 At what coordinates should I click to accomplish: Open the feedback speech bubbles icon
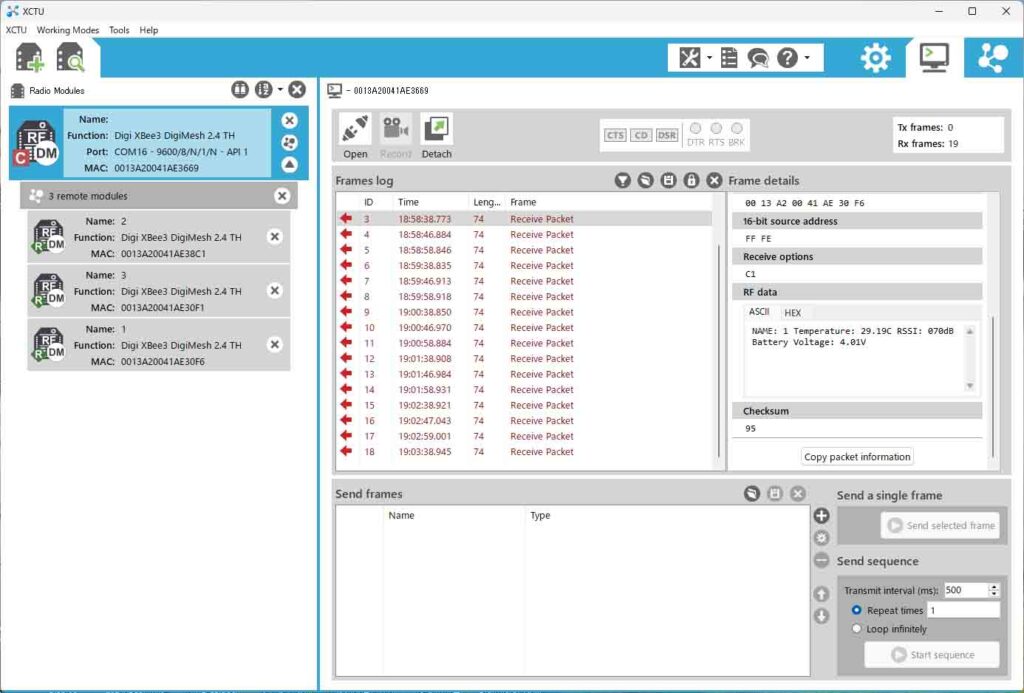758,58
